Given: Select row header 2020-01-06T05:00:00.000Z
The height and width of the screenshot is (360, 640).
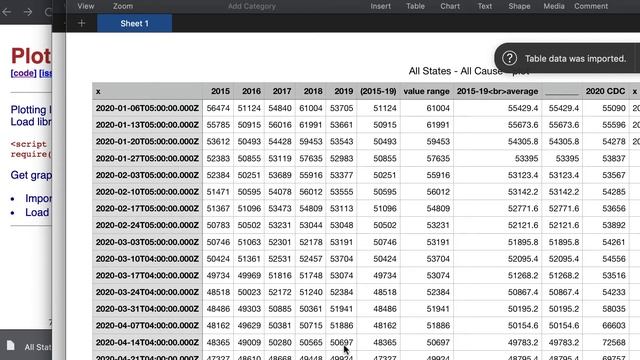Looking at the screenshot, I should 147,108.
